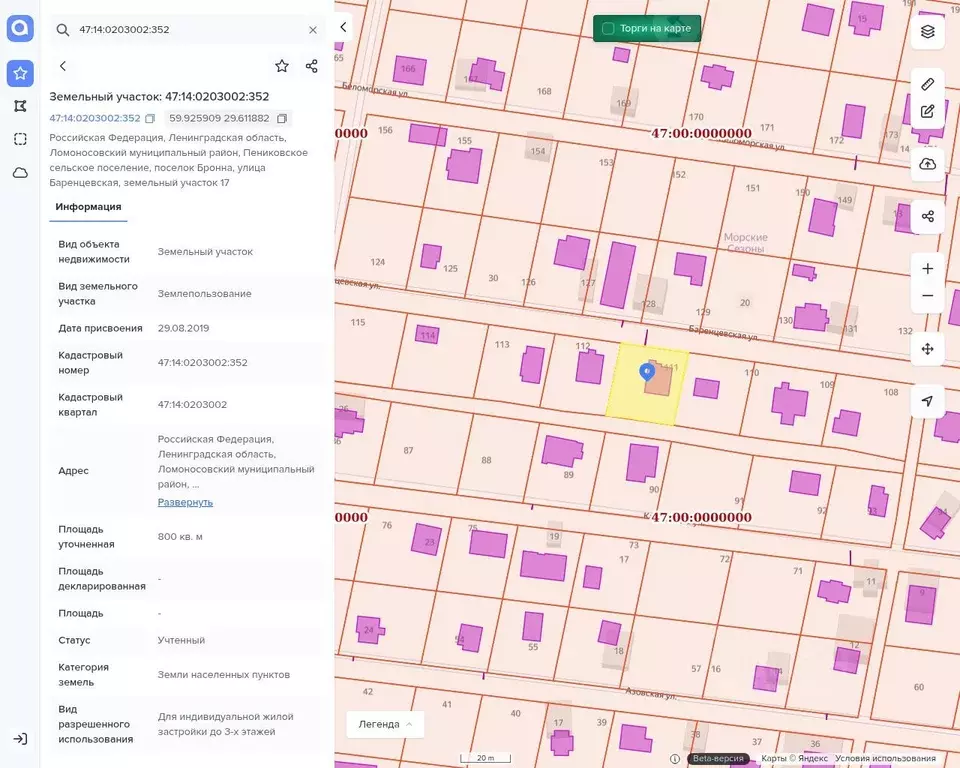Zoom out the map with minus
This screenshot has height=768, width=960.
pos(928,296)
